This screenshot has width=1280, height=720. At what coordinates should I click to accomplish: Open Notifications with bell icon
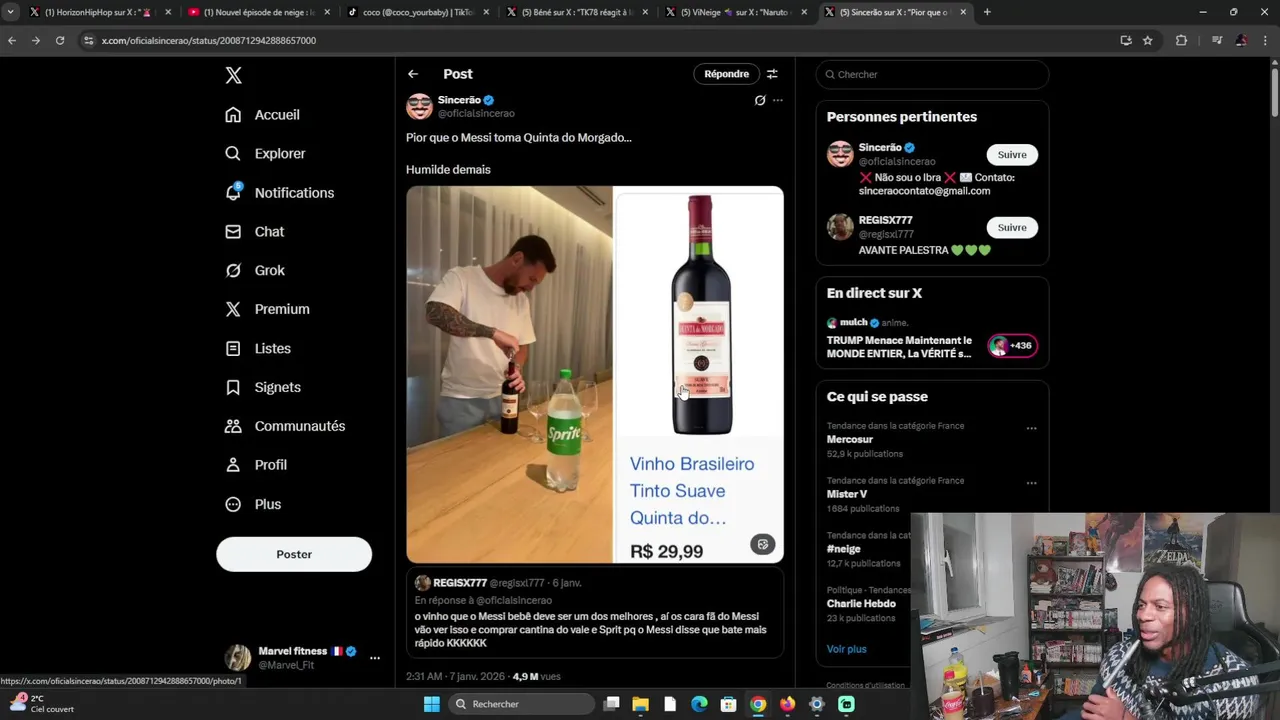click(x=280, y=193)
